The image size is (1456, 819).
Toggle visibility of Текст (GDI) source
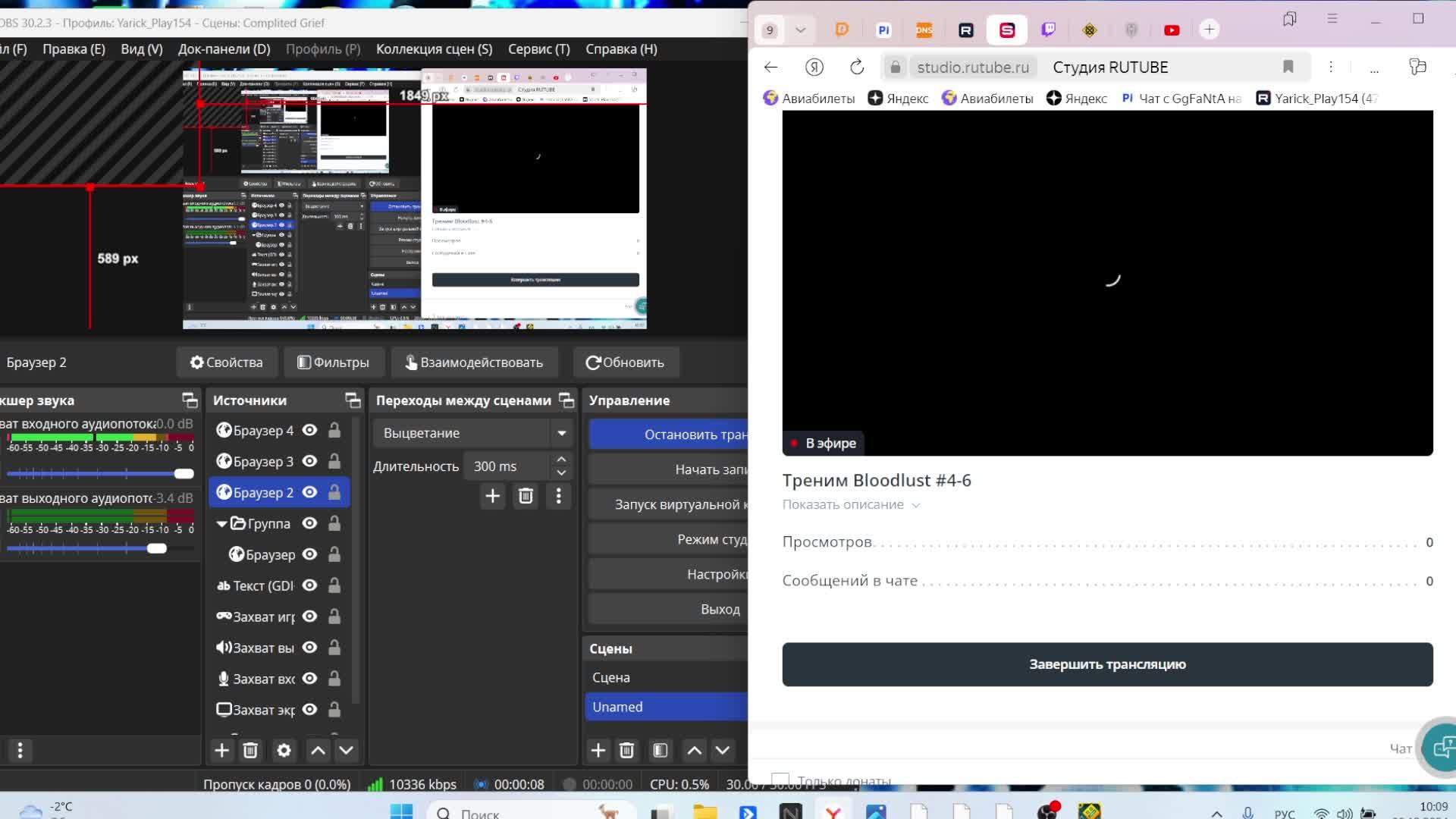tap(309, 585)
